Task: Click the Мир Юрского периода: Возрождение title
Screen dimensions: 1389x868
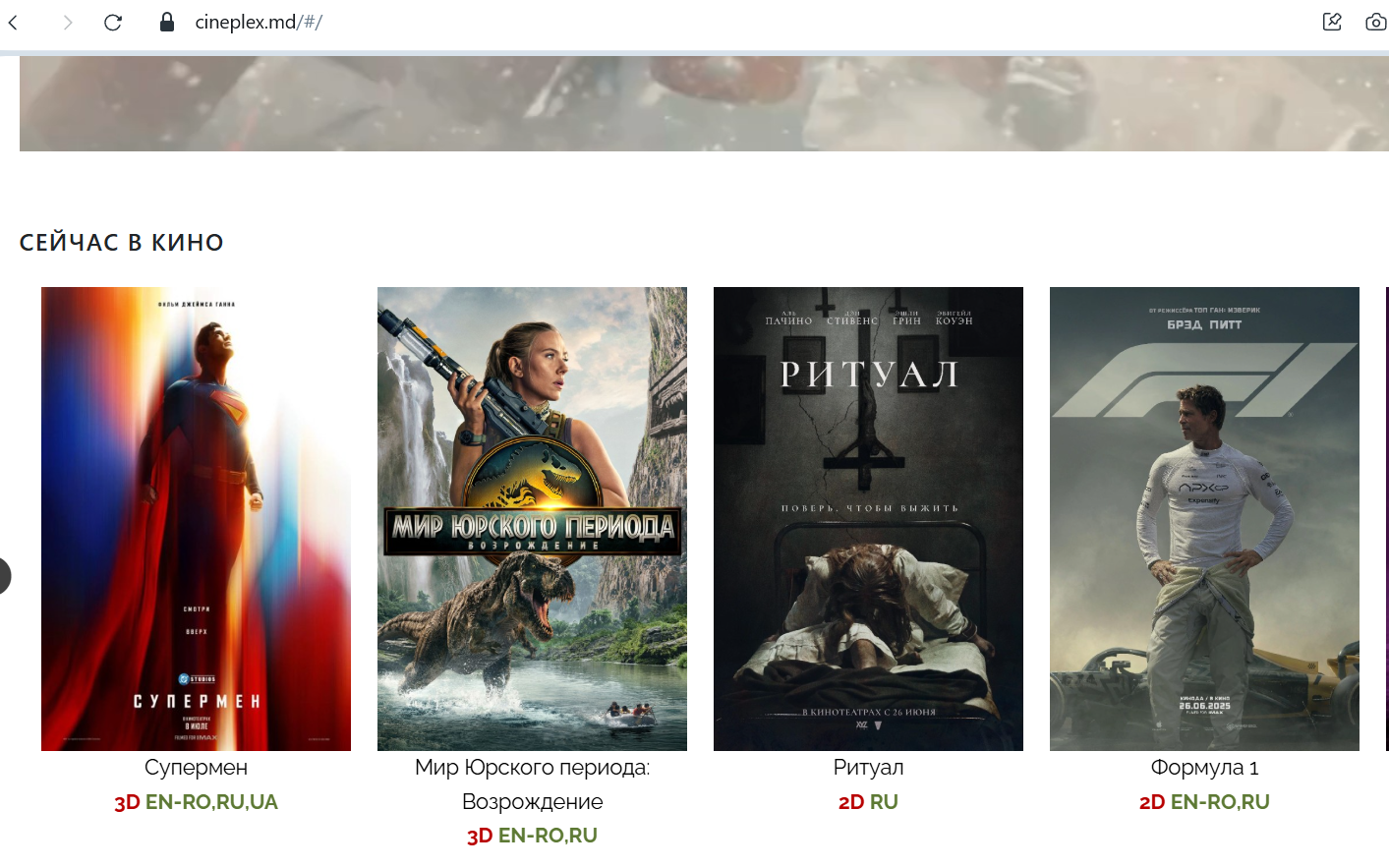Action: pos(532,784)
